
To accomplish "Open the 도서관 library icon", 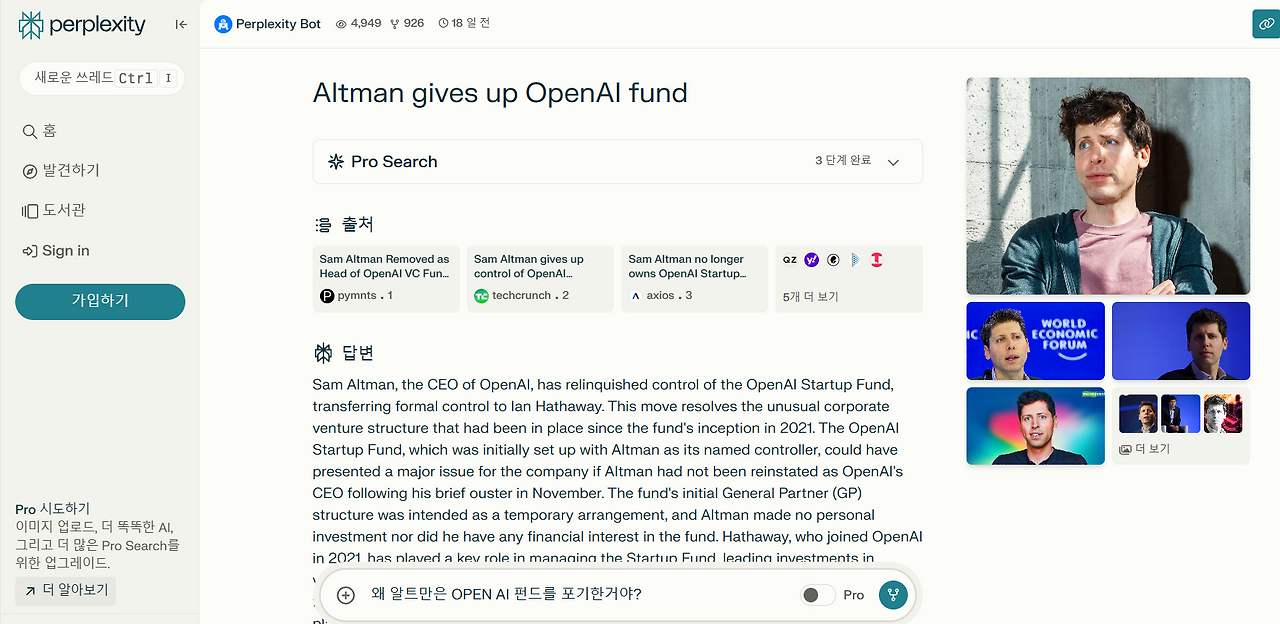I will click(32, 210).
